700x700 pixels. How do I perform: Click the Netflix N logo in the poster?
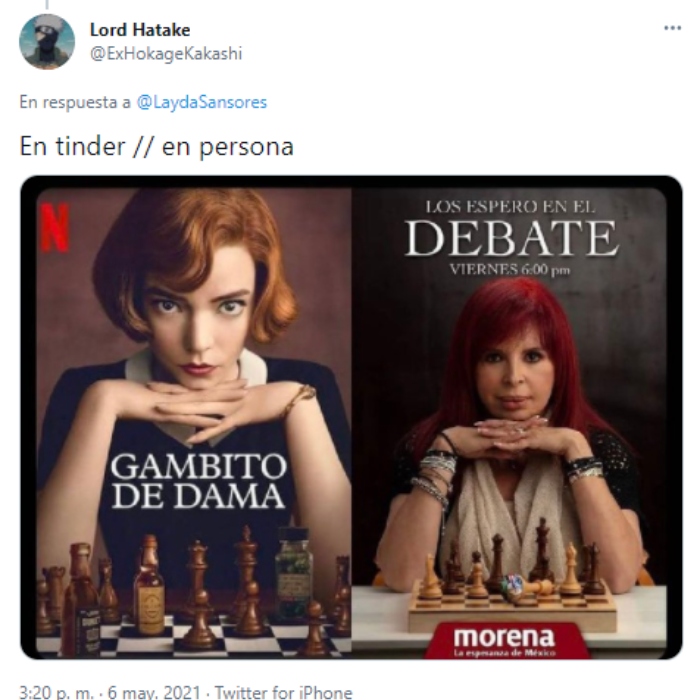[55, 228]
